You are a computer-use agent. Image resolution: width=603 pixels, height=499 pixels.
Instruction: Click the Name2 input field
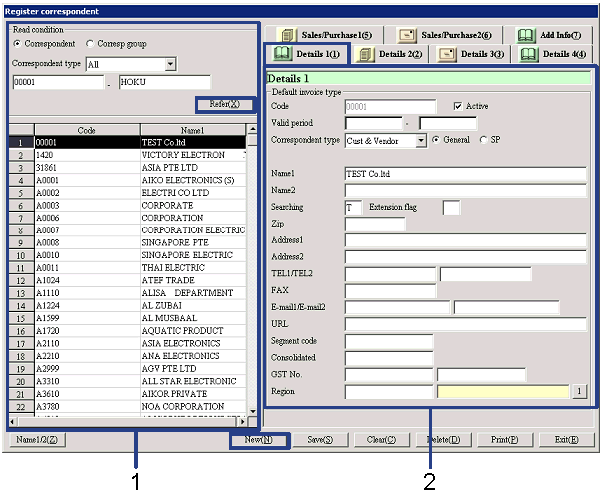pos(465,191)
